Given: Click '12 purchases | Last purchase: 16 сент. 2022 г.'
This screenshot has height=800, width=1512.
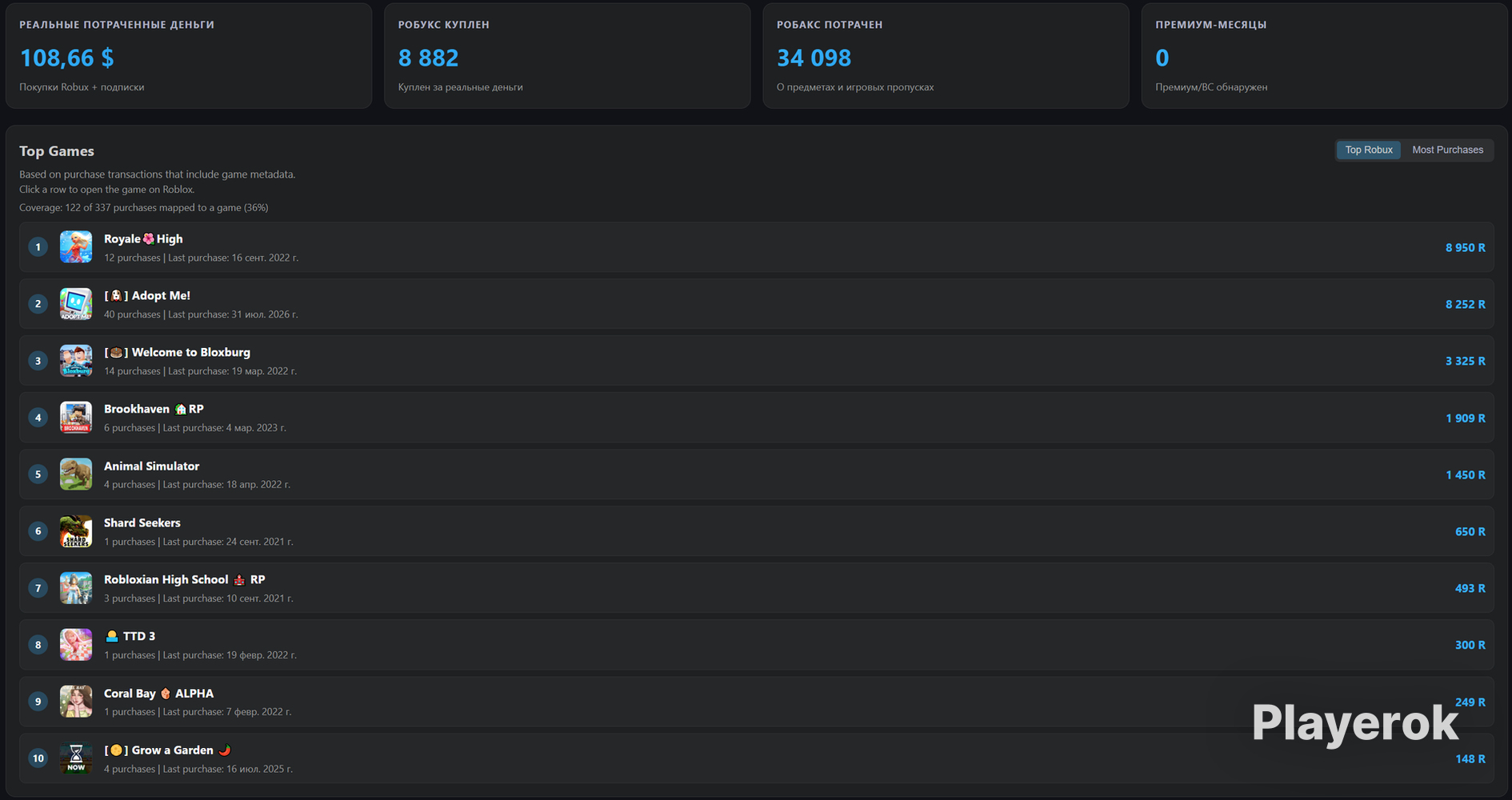Looking at the screenshot, I should point(201,258).
